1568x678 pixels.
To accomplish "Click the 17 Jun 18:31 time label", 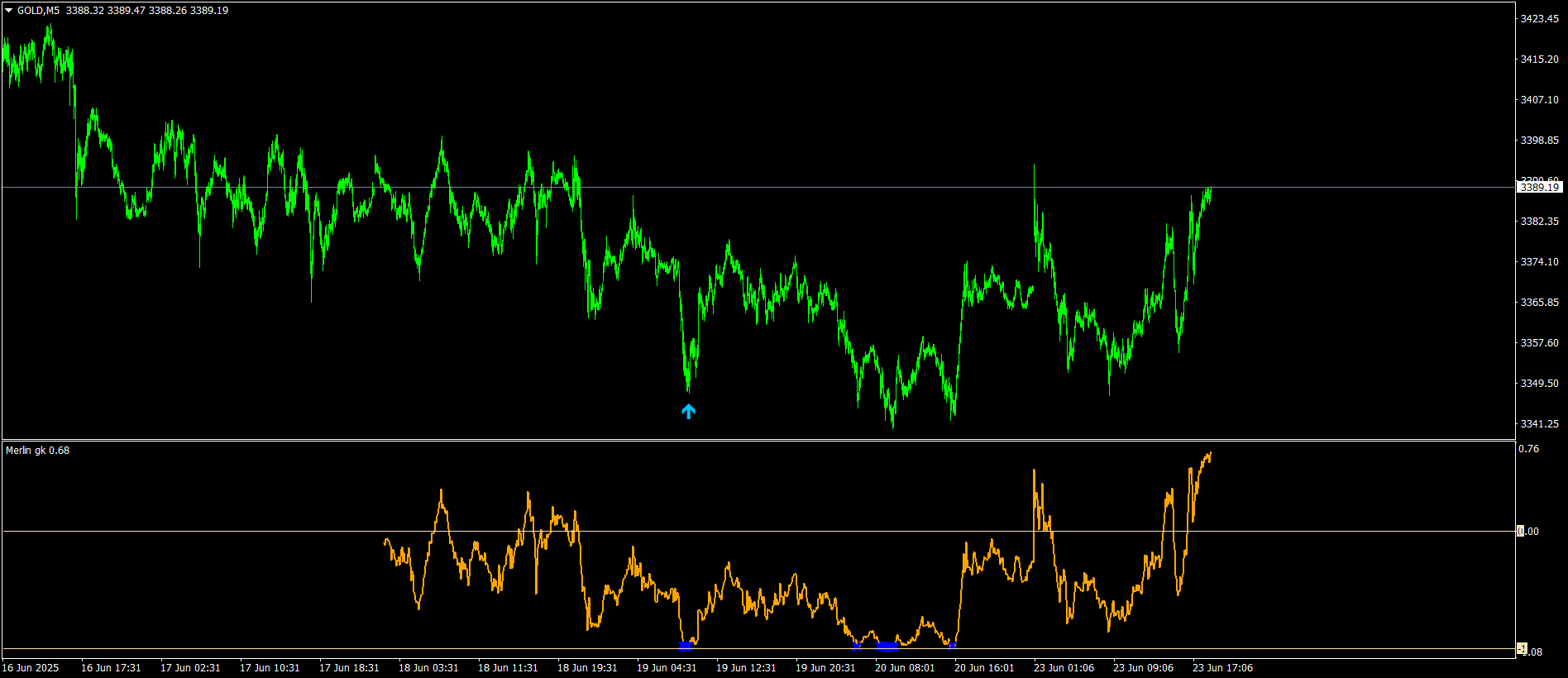I will pyautogui.click(x=349, y=668).
